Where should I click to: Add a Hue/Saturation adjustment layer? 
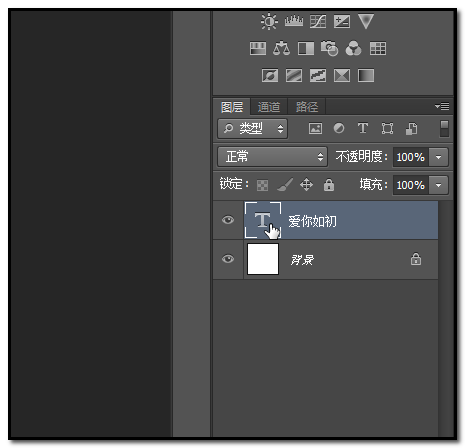tap(258, 48)
